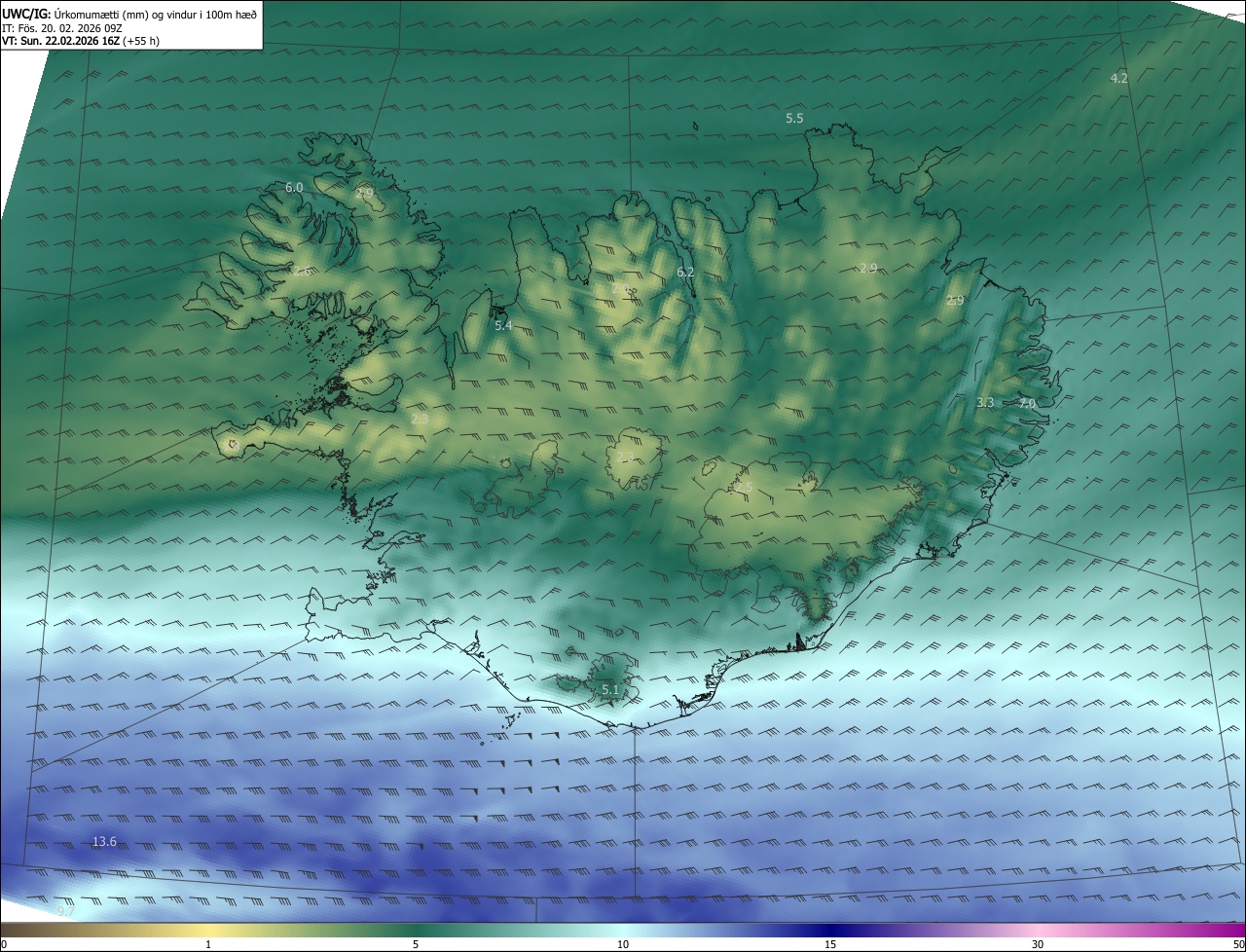1246x952 pixels.
Task: Click the pink colorbar segment above 30
Action: pos(1038,930)
